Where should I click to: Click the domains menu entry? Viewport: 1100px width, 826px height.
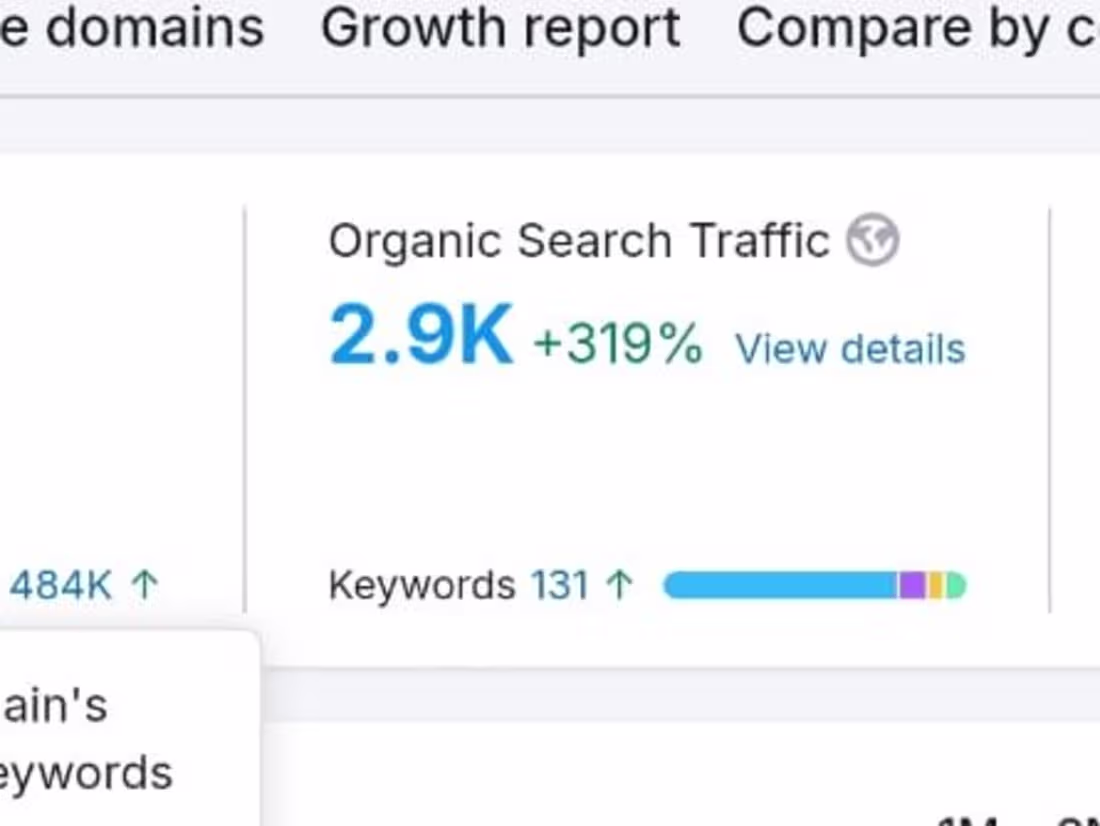(131, 30)
